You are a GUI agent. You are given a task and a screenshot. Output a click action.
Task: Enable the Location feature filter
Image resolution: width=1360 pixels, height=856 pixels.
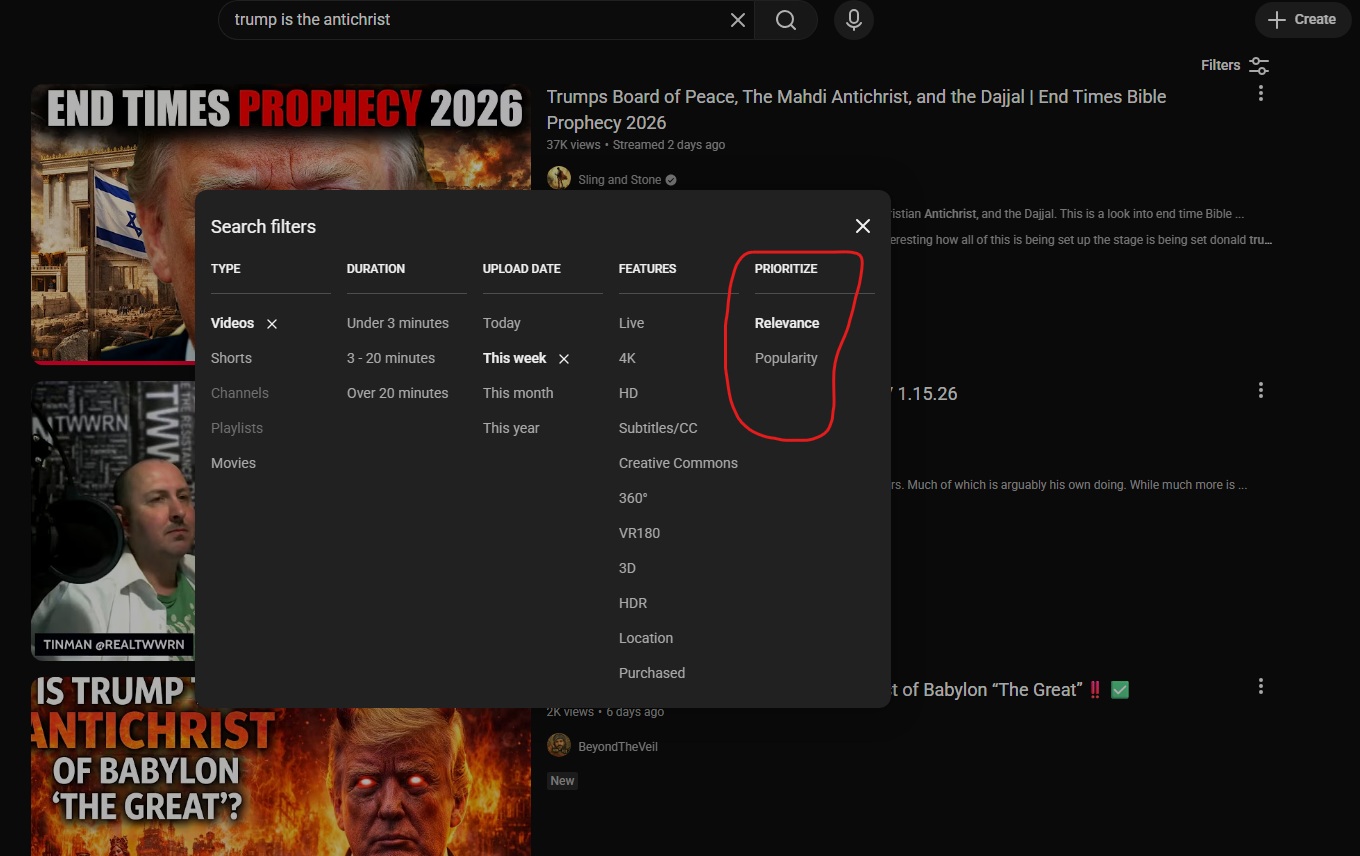pos(646,638)
